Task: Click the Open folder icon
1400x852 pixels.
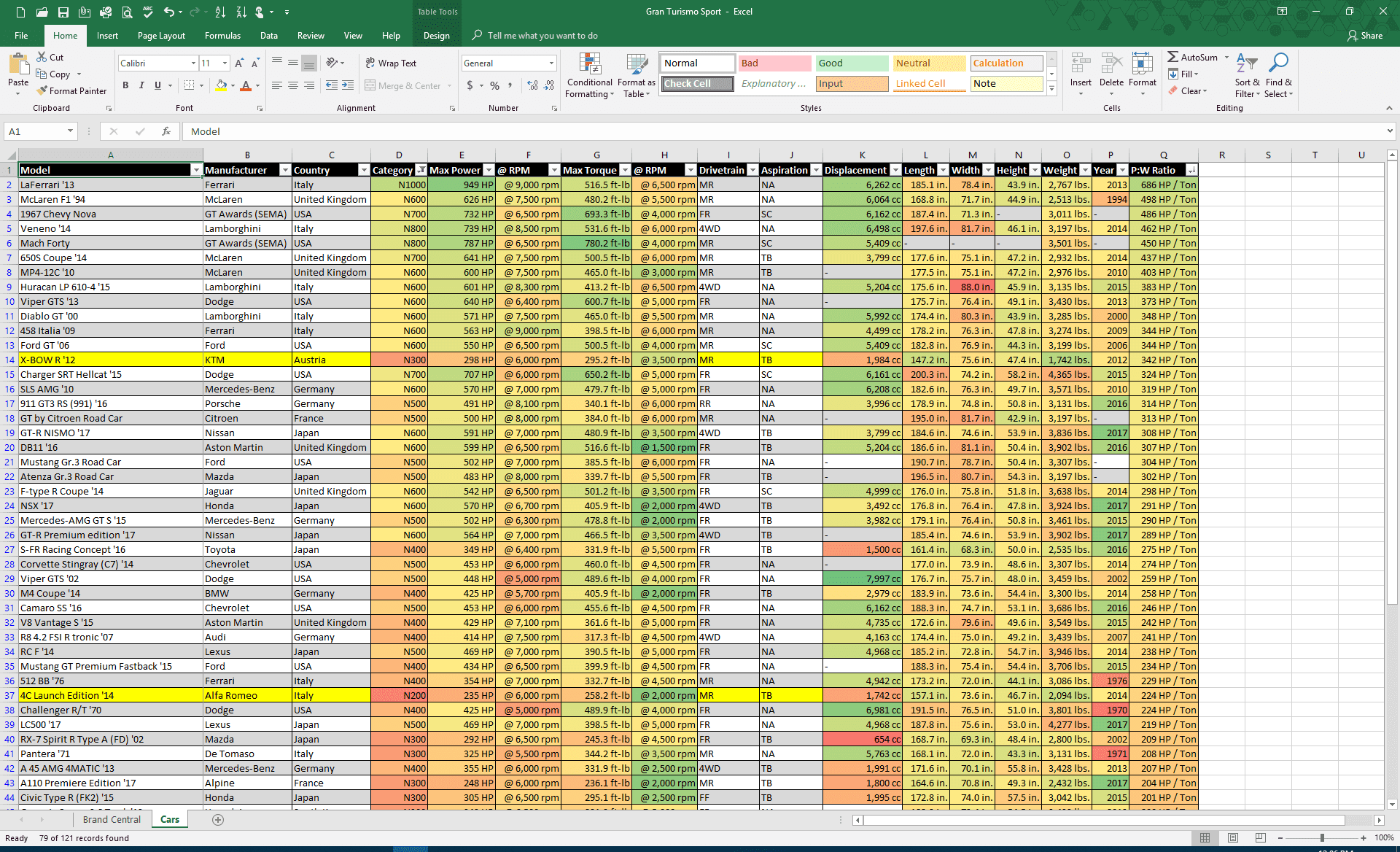Action: click(42, 12)
